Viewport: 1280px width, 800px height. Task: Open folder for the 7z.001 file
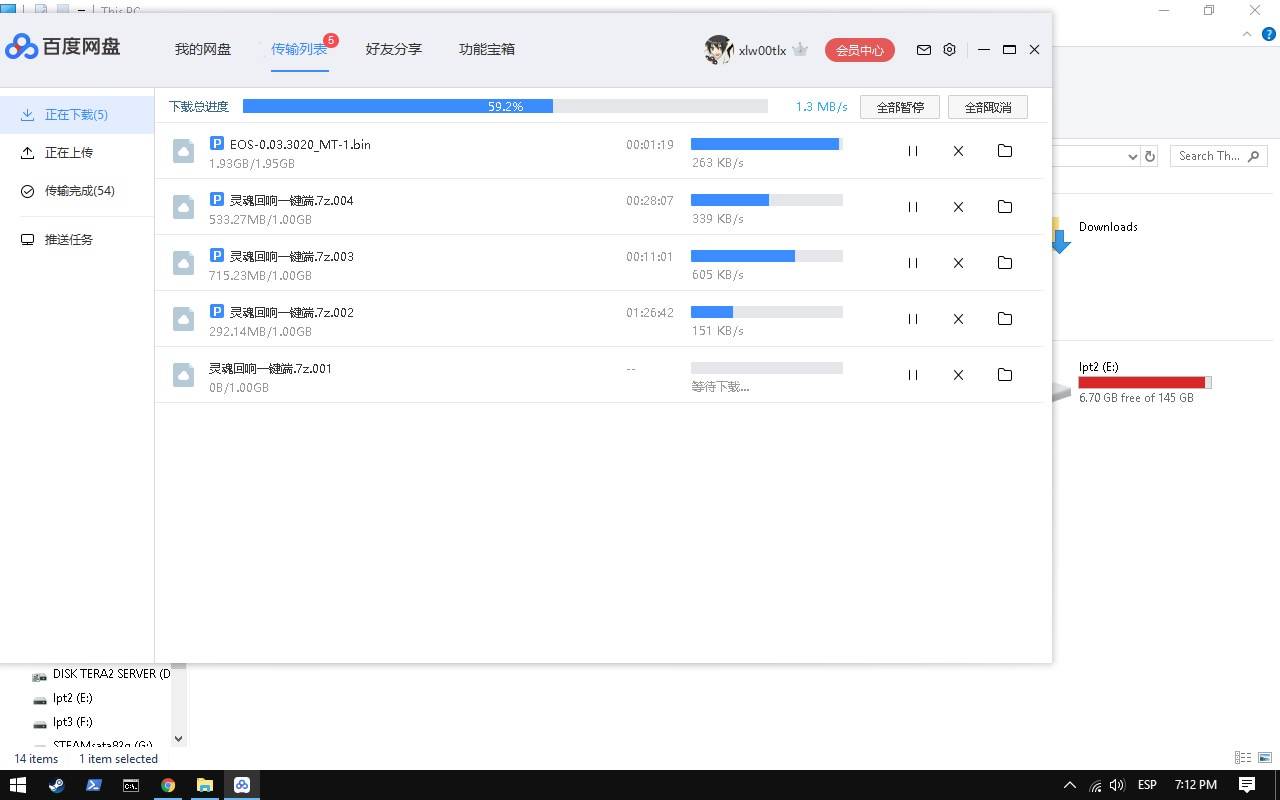coord(1005,375)
